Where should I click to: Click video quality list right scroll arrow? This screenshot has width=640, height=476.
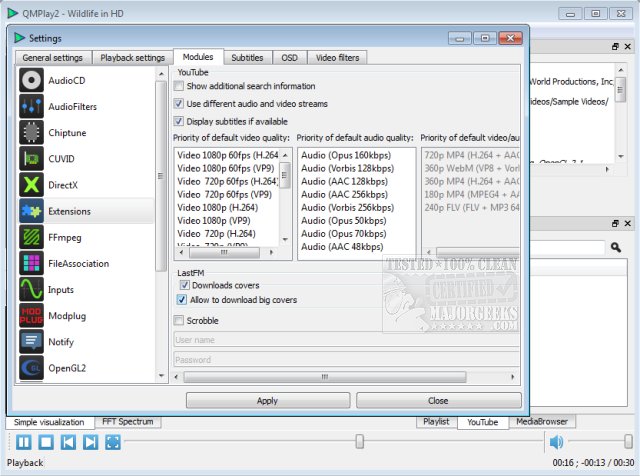coord(271,252)
